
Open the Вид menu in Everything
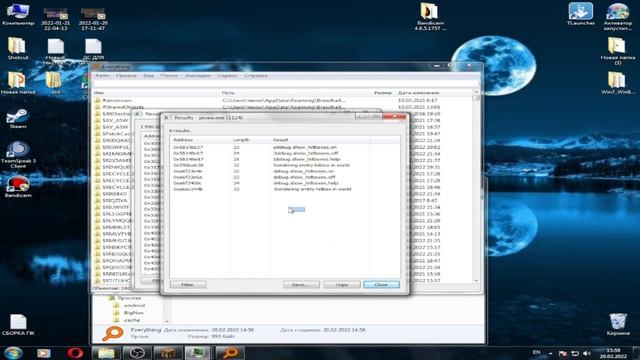coord(148,76)
